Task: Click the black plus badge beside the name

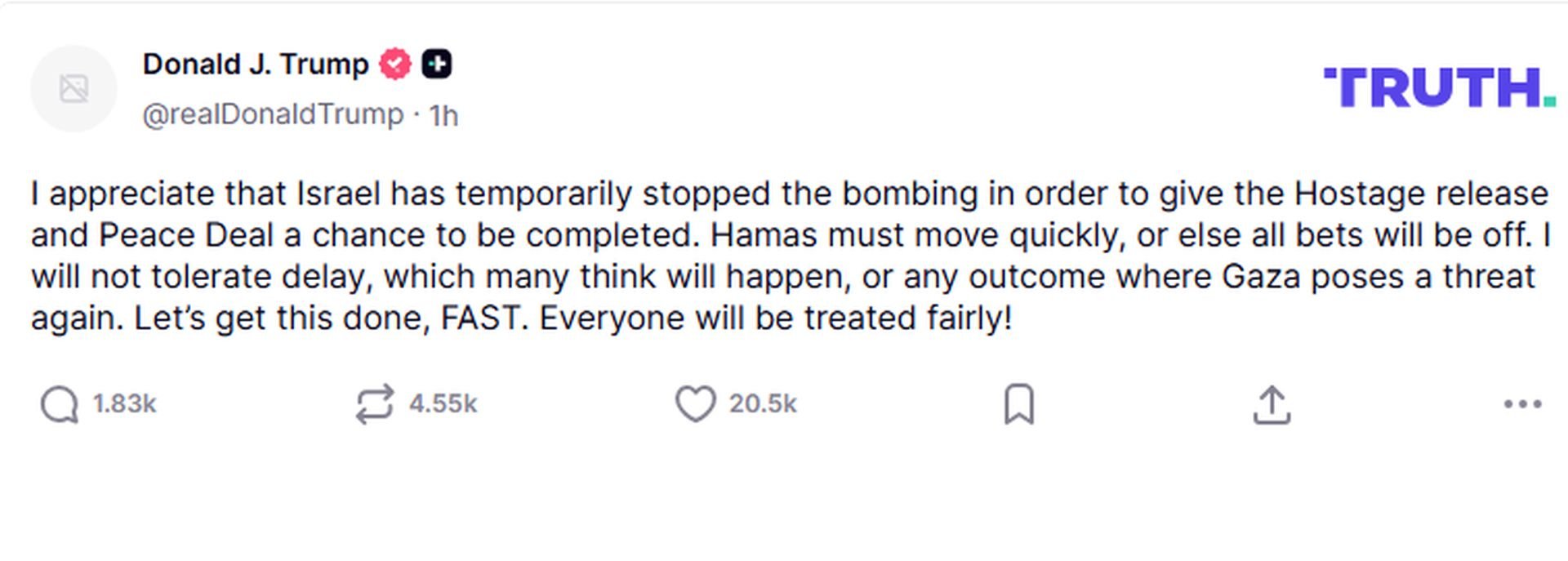Action: (x=437, y=65)
